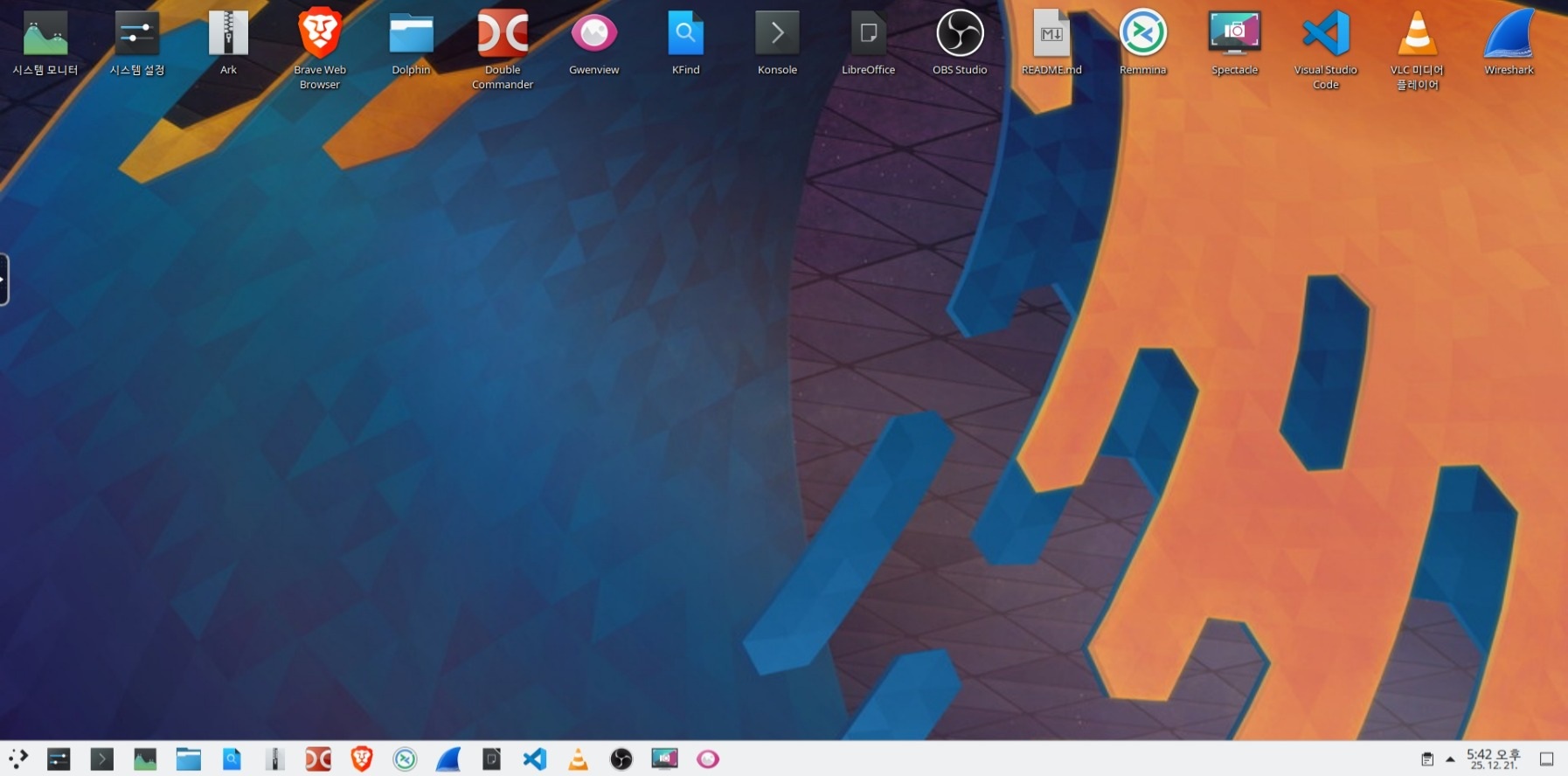Click Visual Studio Code in the taskbar
This screenshot has height=776, width=1568.
[x=535, y=759]
